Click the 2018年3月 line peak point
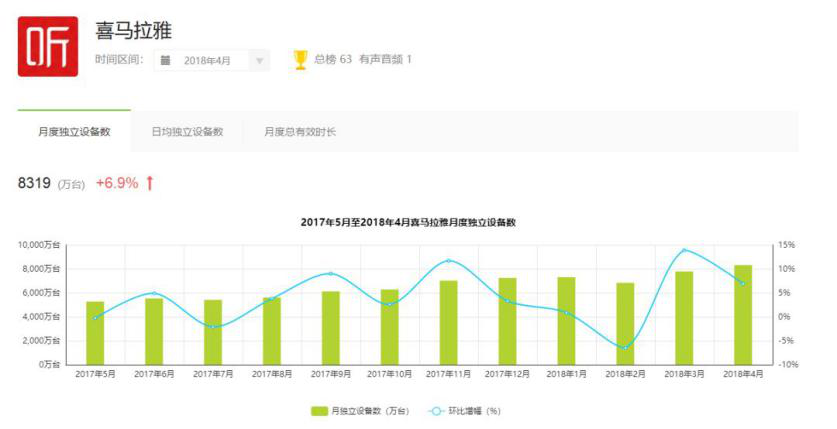The image size is (837, 429). click(684, 250)
